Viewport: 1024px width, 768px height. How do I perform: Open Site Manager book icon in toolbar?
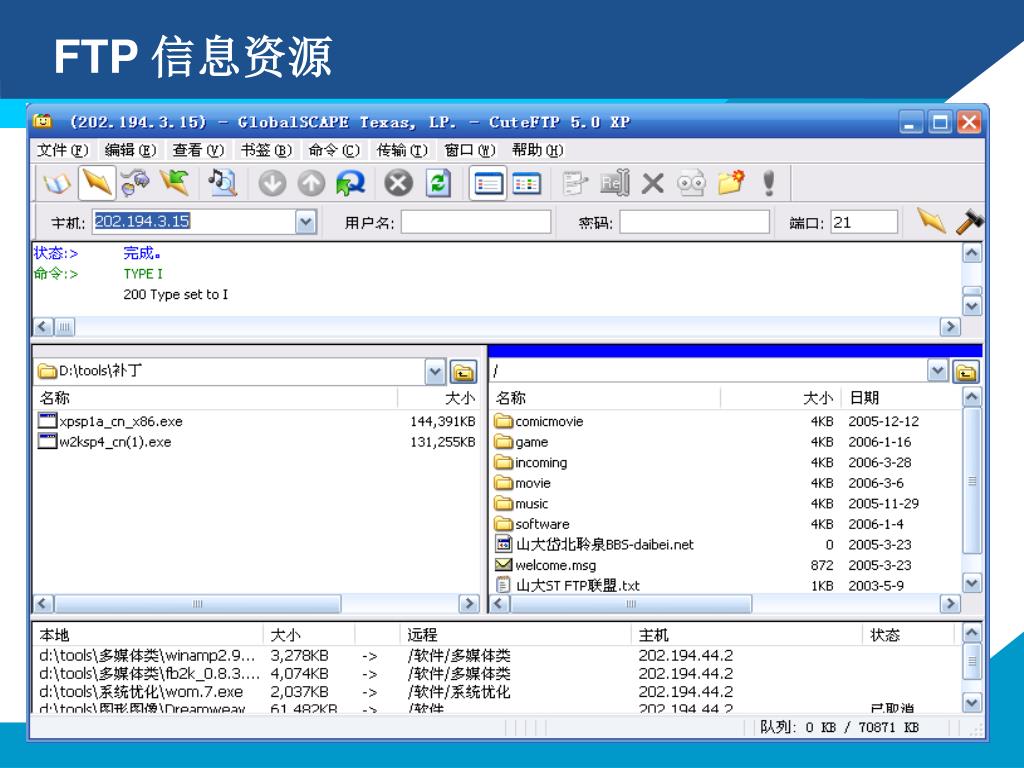pos(56,183)
